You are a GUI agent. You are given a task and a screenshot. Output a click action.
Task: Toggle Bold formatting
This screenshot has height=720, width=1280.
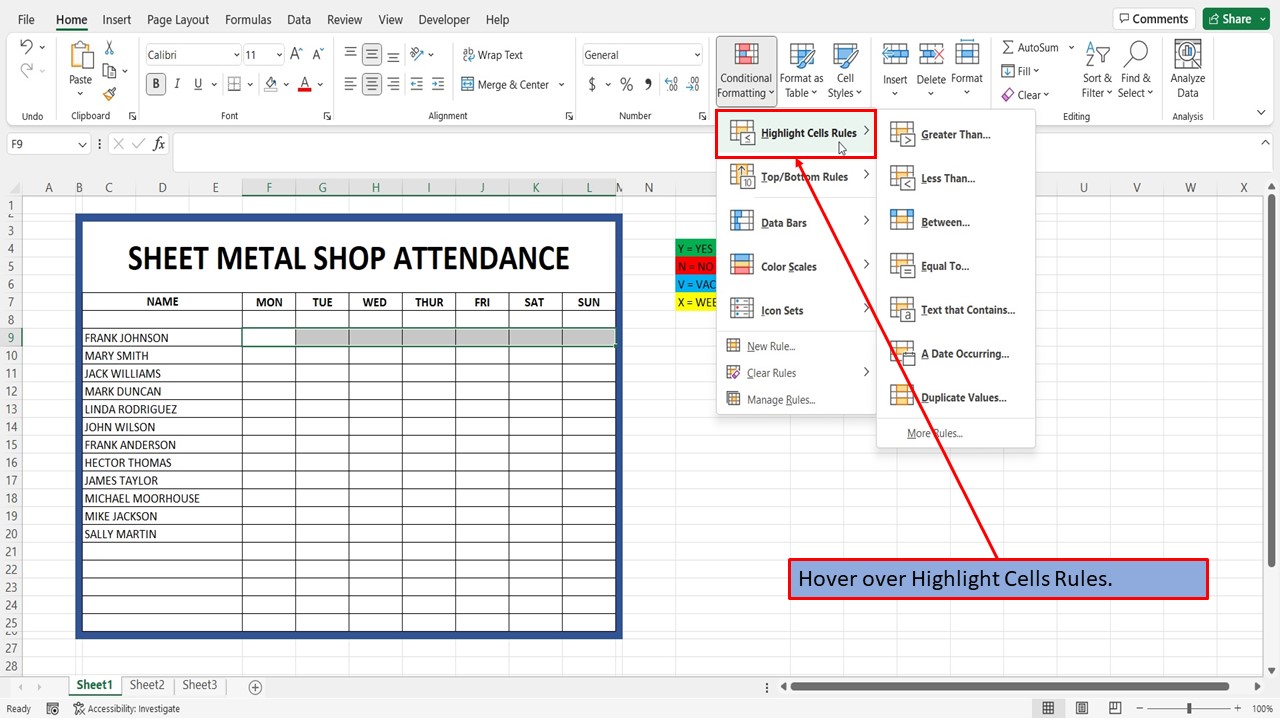click(x=156, y=84)
